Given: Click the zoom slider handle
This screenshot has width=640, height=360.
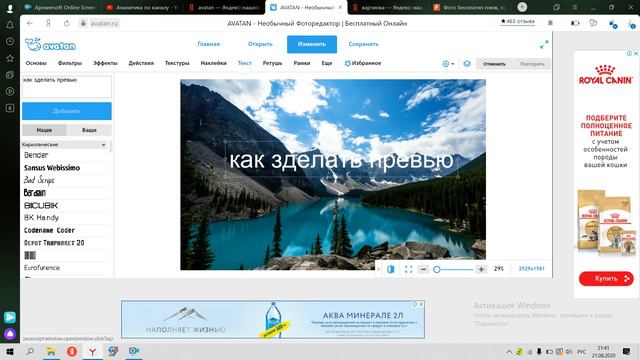Looking at the screenshot, I should (x=437, y=269).
